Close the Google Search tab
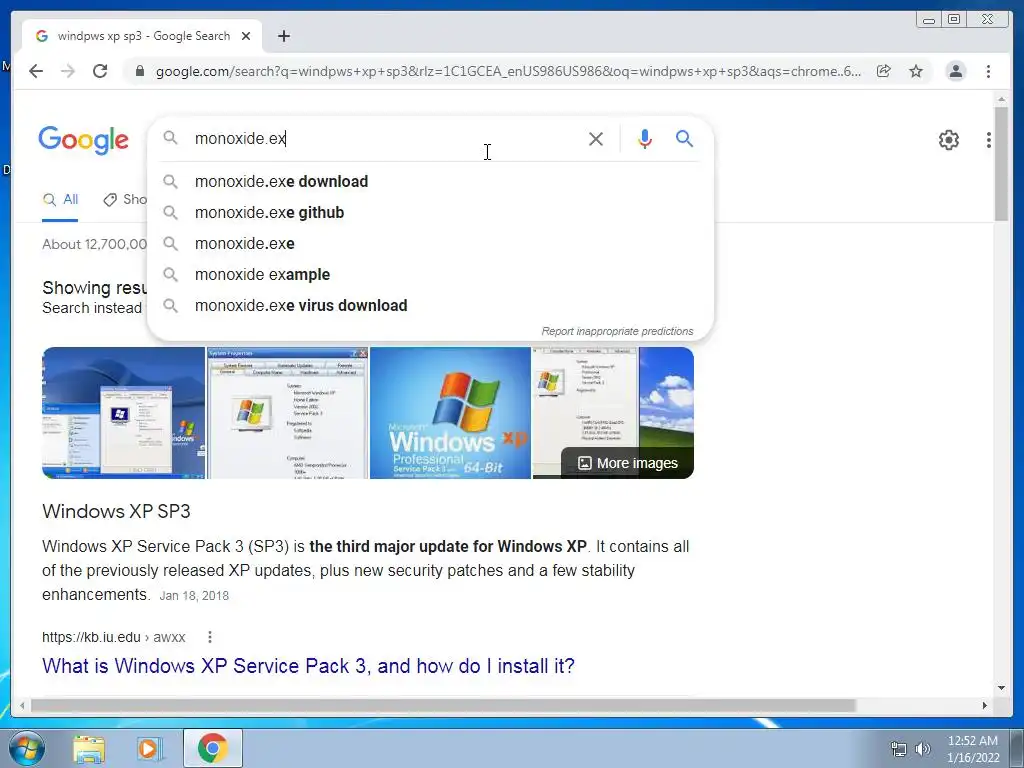Screen dimensions: 1024x768 click(246, 36)
